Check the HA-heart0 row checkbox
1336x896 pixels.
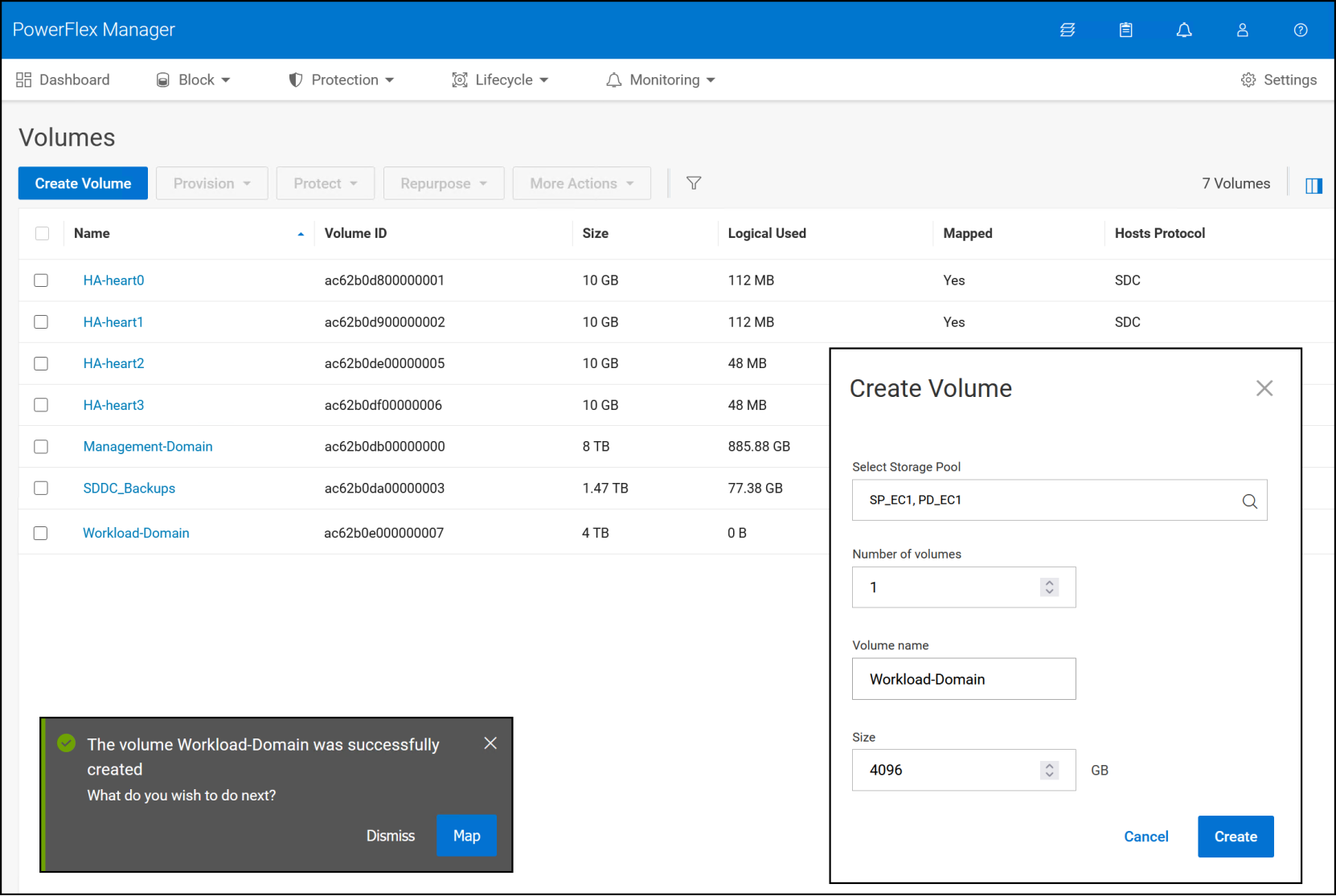pyautogui.click(x=41, y=280)
